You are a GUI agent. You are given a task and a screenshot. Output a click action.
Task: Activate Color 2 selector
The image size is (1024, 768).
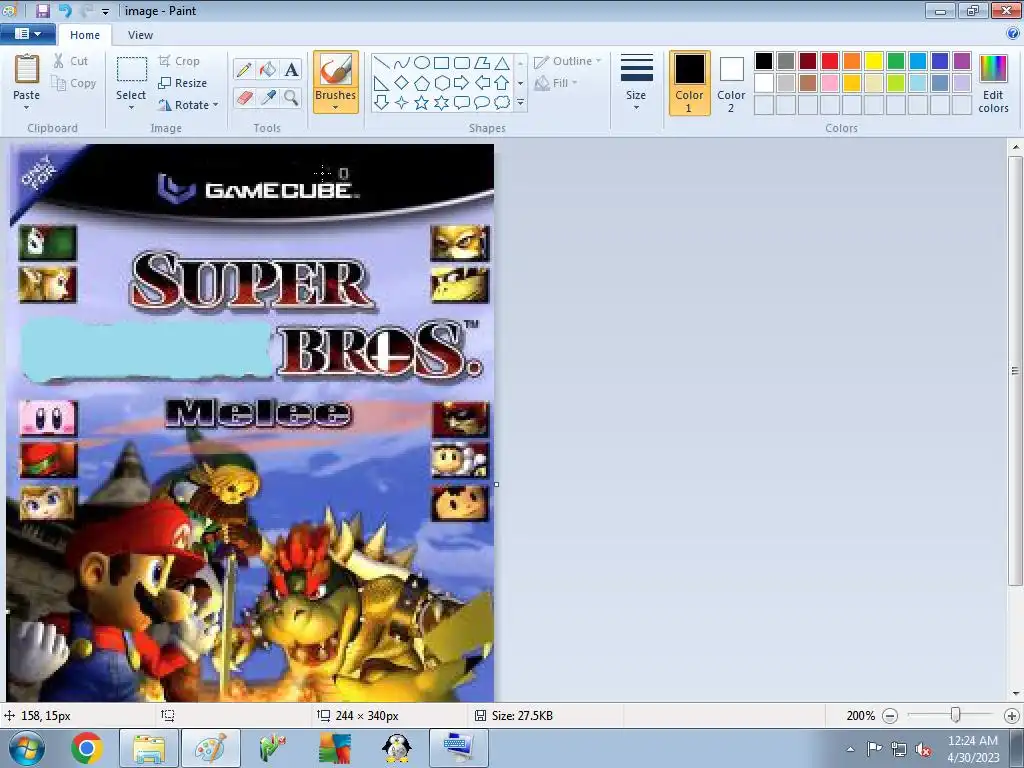[731, 84]
